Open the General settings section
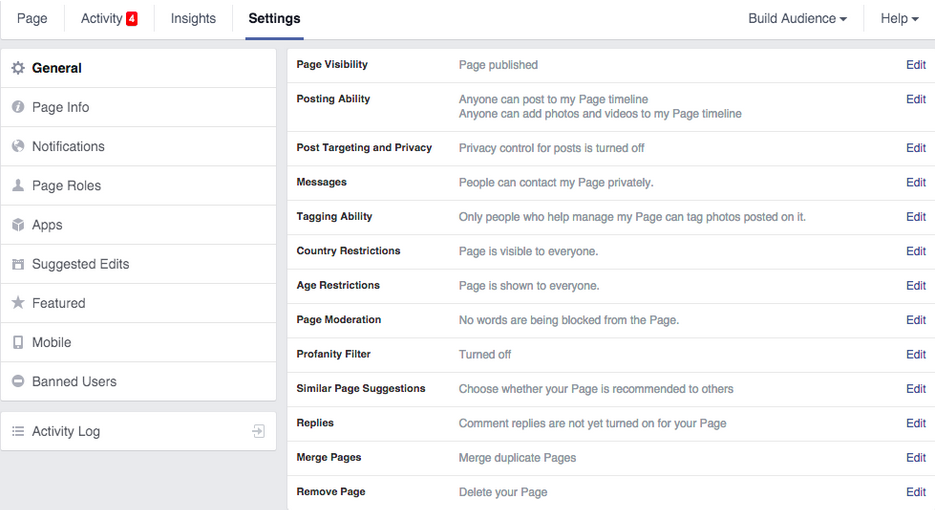This screenshot has height=510, width=947. click(138, 68)
